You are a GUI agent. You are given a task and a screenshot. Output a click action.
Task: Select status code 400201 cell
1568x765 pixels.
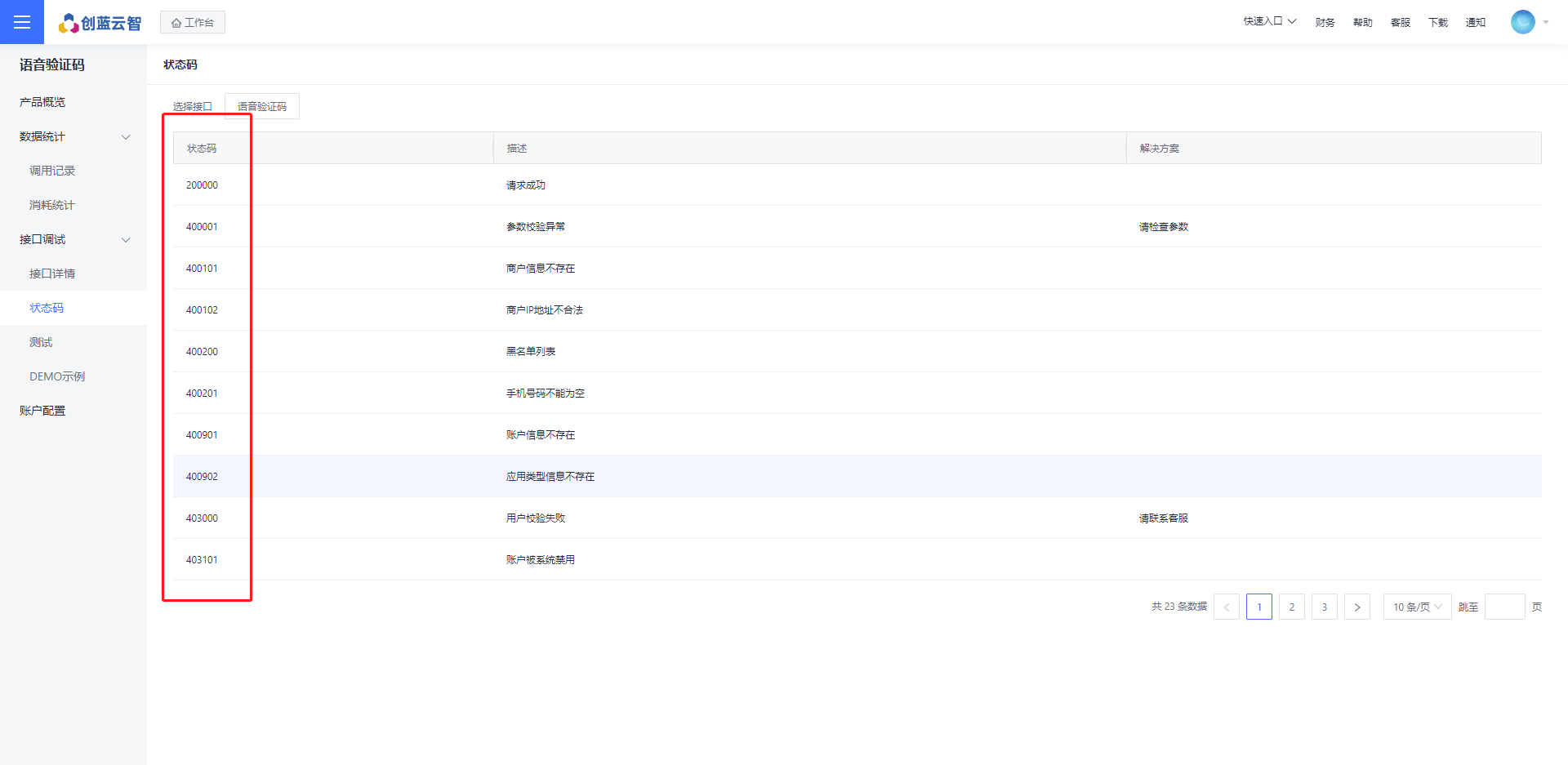coord(202,394)
